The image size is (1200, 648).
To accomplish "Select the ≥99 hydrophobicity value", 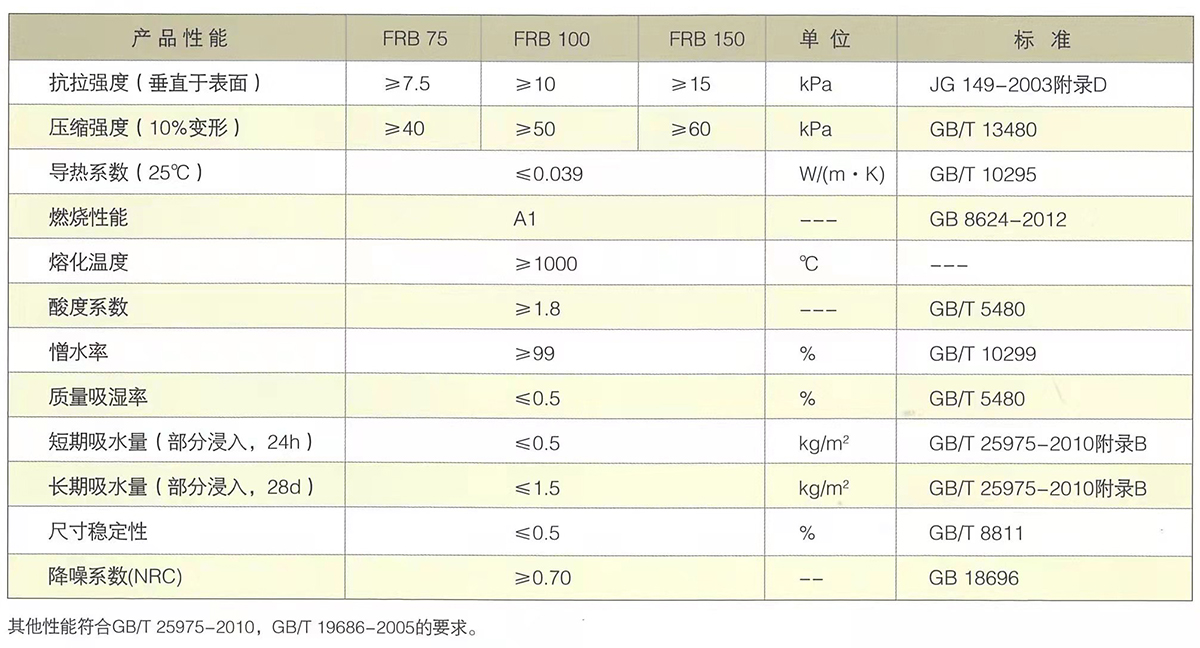I will coord(535,354).
